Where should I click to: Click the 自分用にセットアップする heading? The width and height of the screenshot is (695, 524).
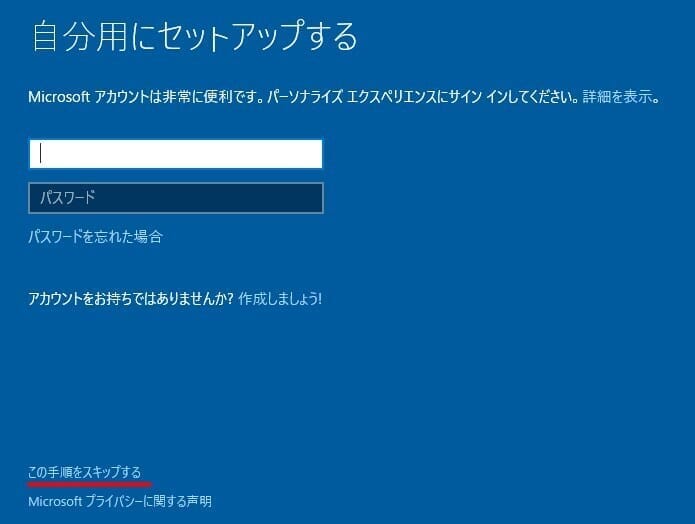point(194,37)
